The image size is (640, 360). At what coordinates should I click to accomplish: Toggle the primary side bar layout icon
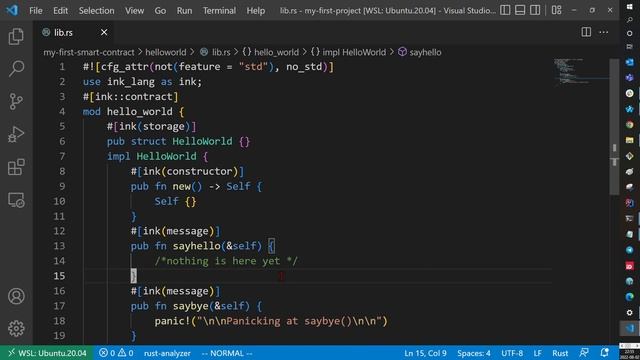tap(505, 10)
